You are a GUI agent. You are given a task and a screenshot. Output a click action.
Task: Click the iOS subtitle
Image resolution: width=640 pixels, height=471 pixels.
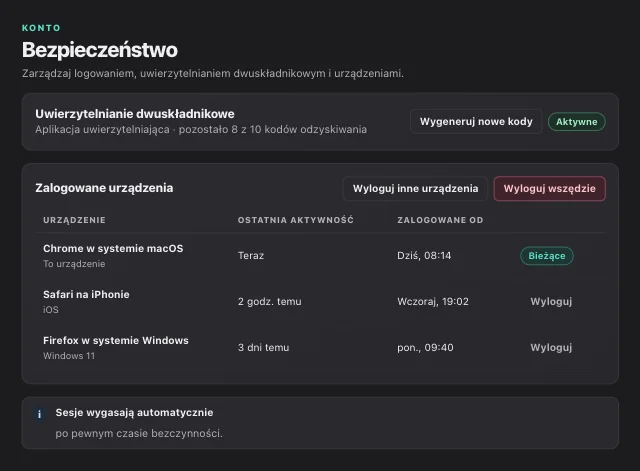point(51,310)
